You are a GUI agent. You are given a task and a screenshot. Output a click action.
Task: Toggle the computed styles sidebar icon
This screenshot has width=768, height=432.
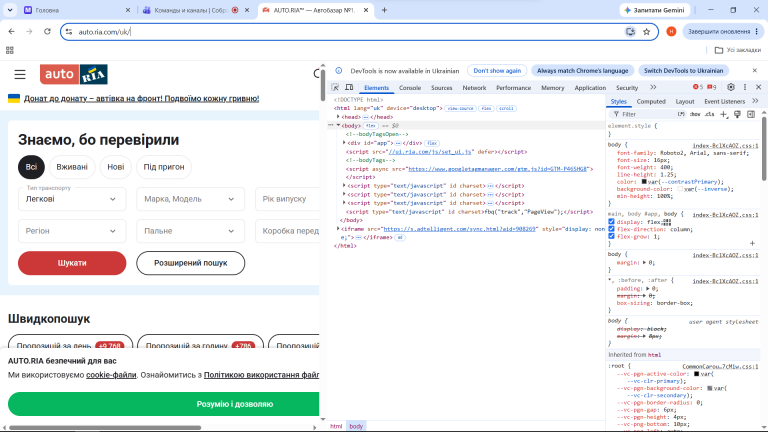pyautogui.click(x=751, y=114)
